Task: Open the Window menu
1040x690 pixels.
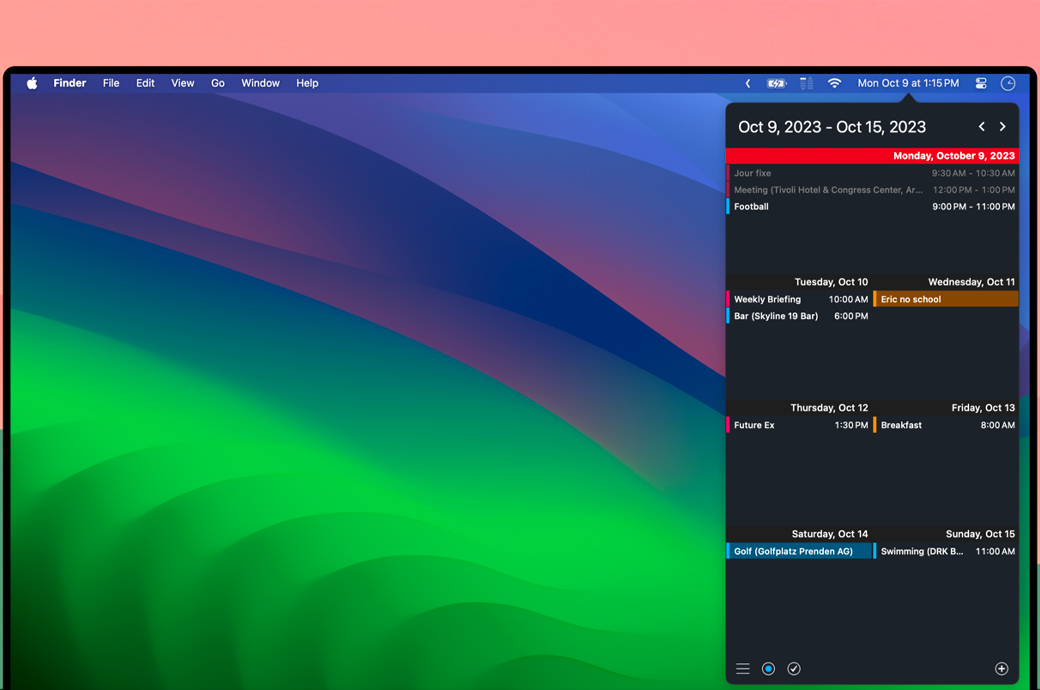Action: (x=260, y=83)
